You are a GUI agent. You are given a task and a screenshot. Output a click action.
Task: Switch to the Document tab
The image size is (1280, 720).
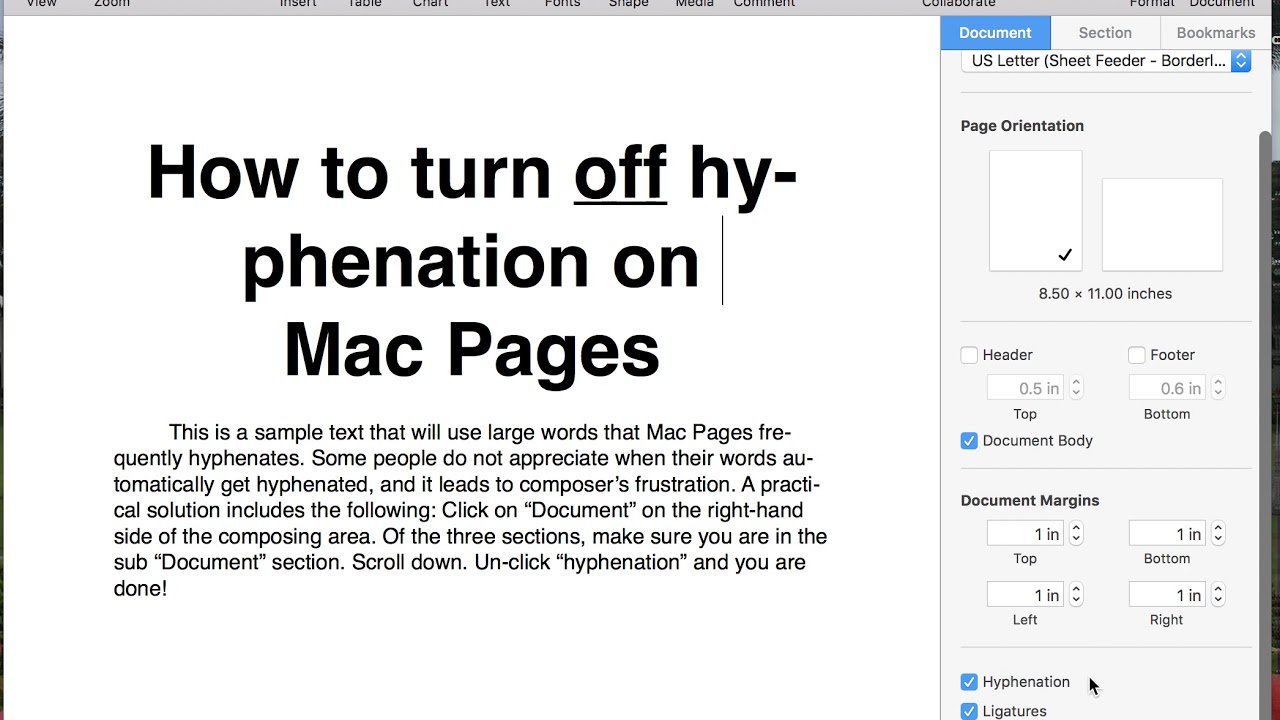coord(995,33)
